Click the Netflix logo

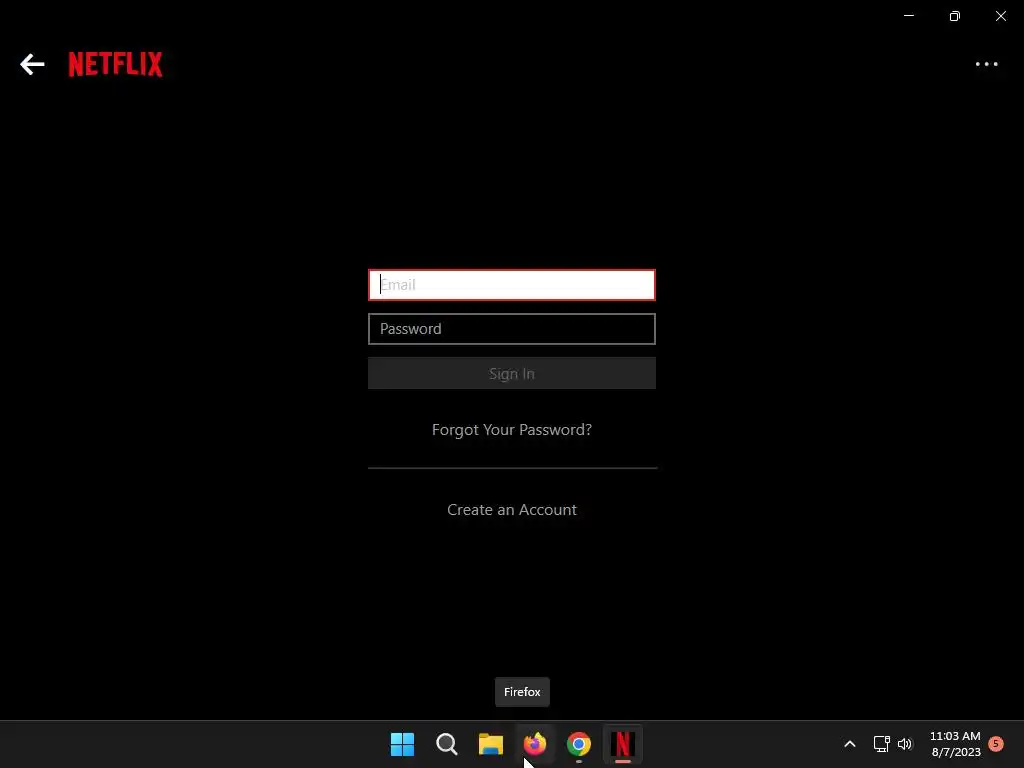tap(116, 64)
